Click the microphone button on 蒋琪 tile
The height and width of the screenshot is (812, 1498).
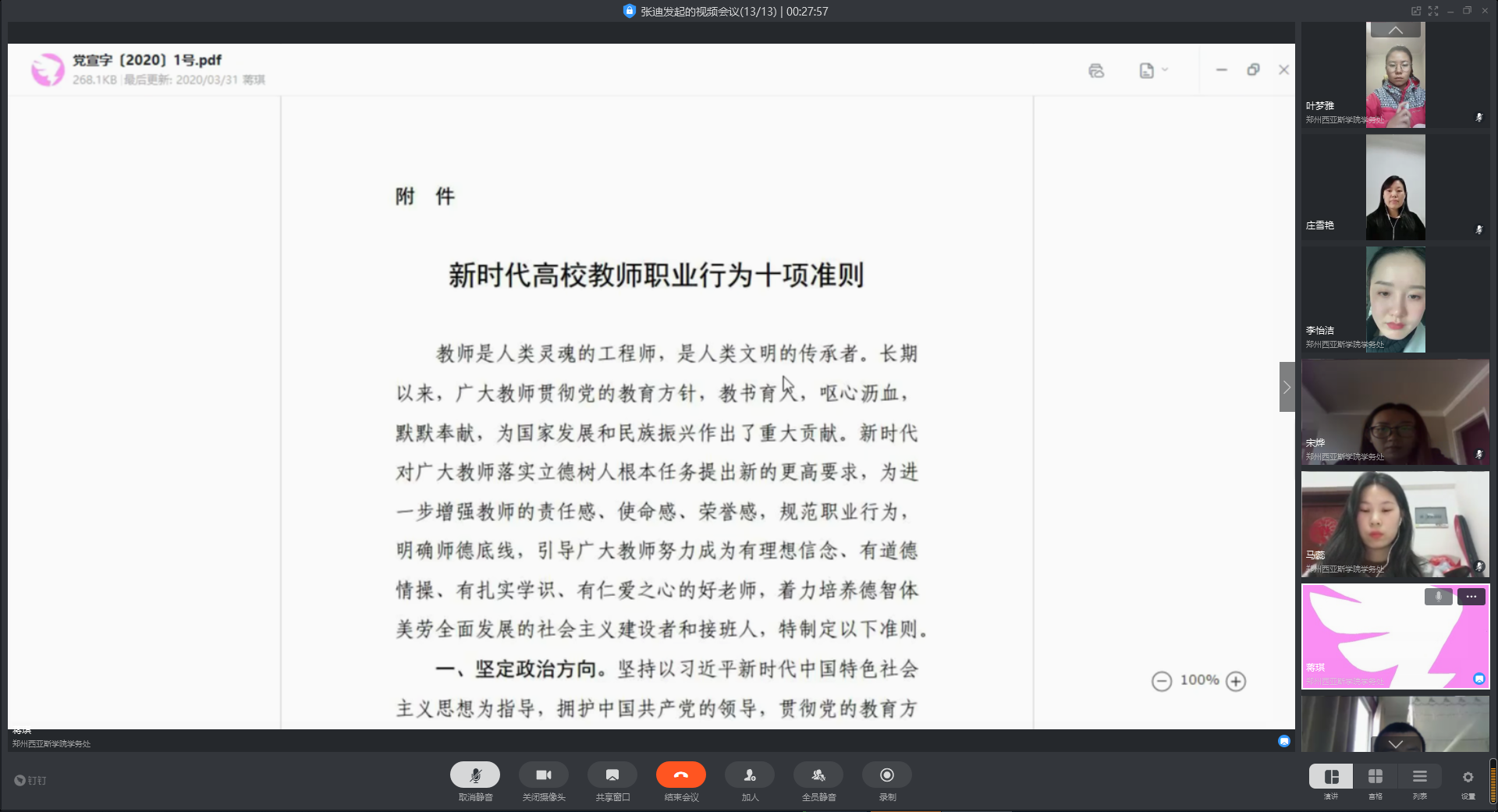1438,597
